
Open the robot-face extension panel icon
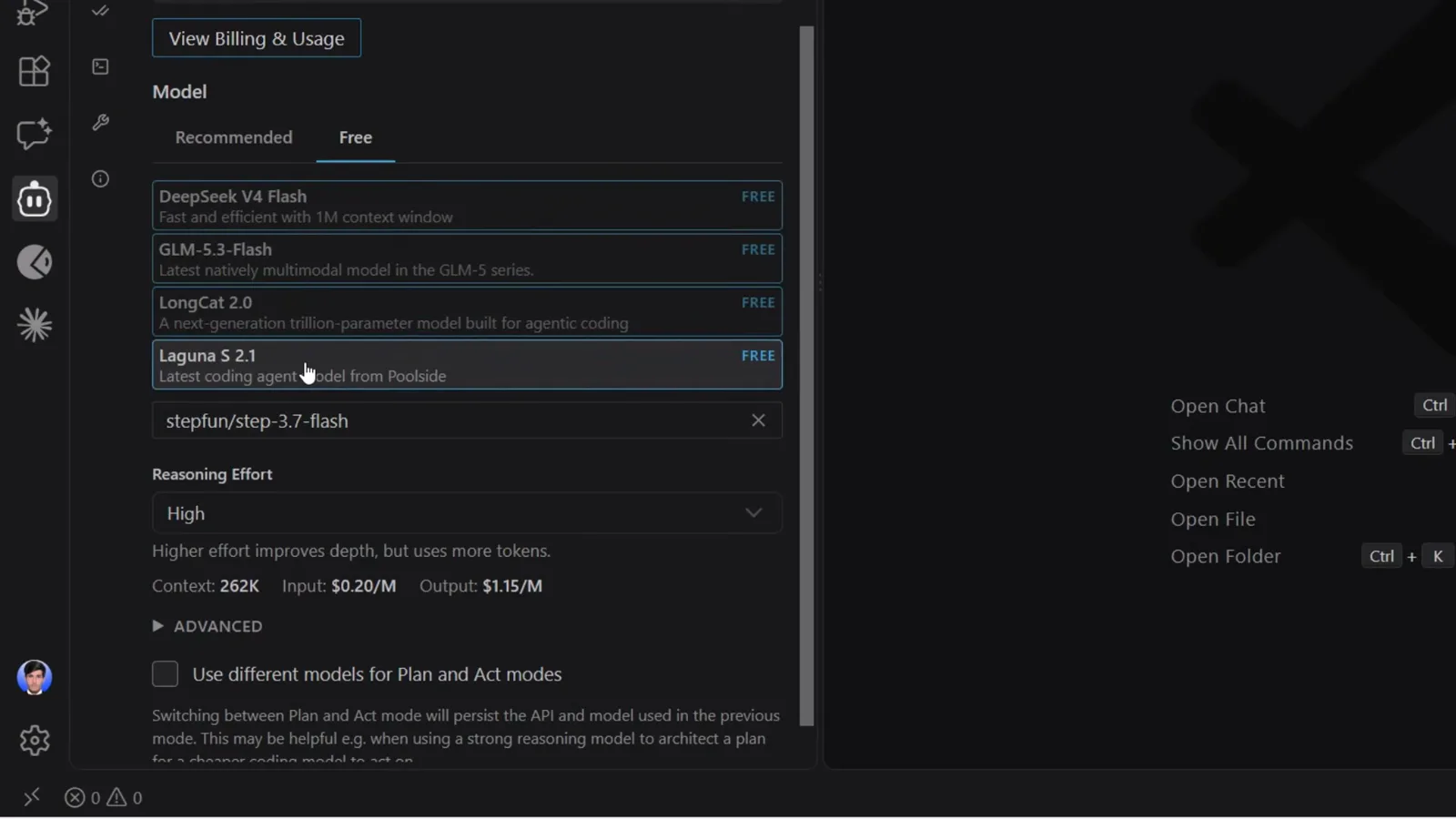35,199
